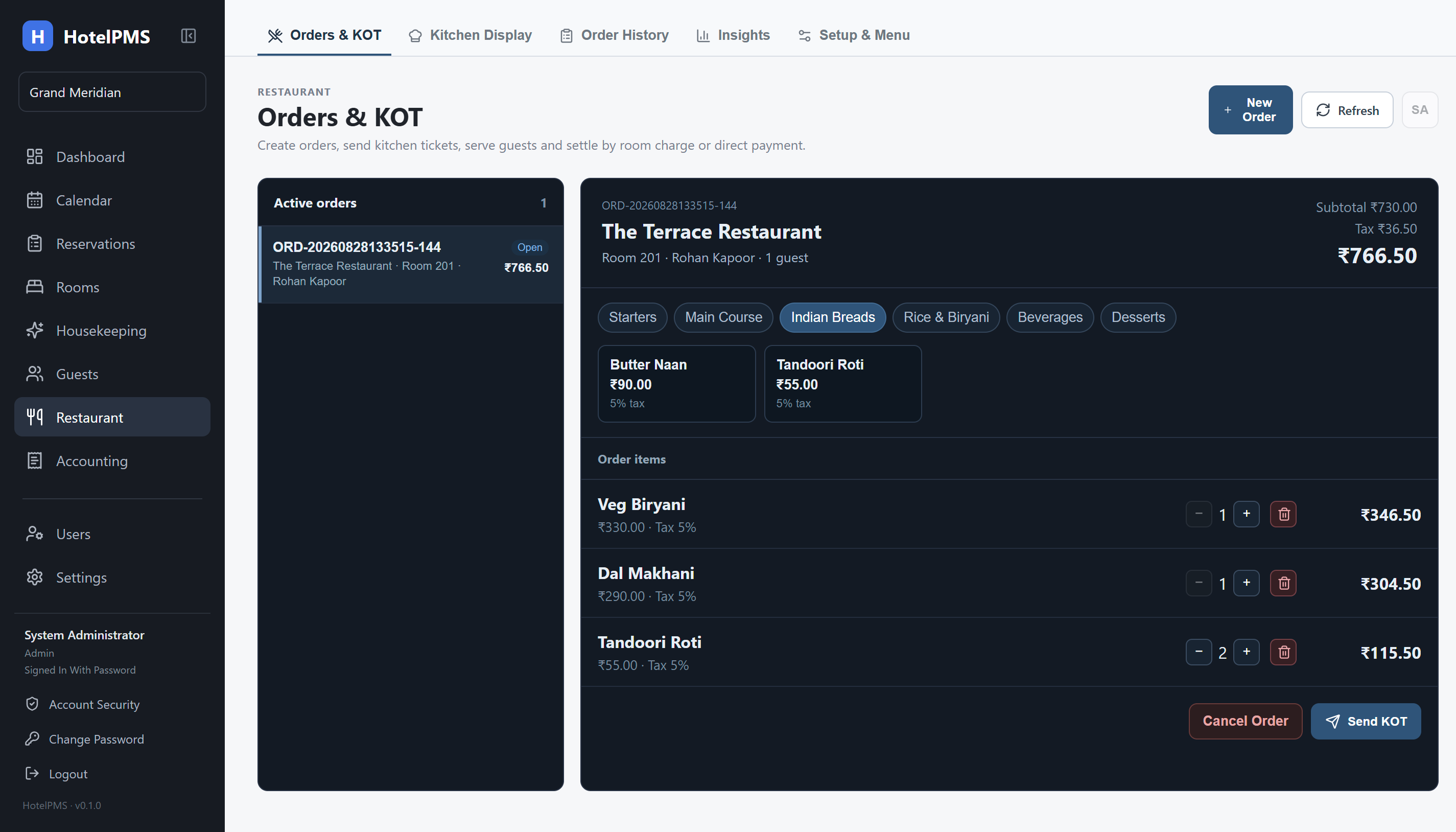Delete Veg Biryani from the order

(1283, 514)
